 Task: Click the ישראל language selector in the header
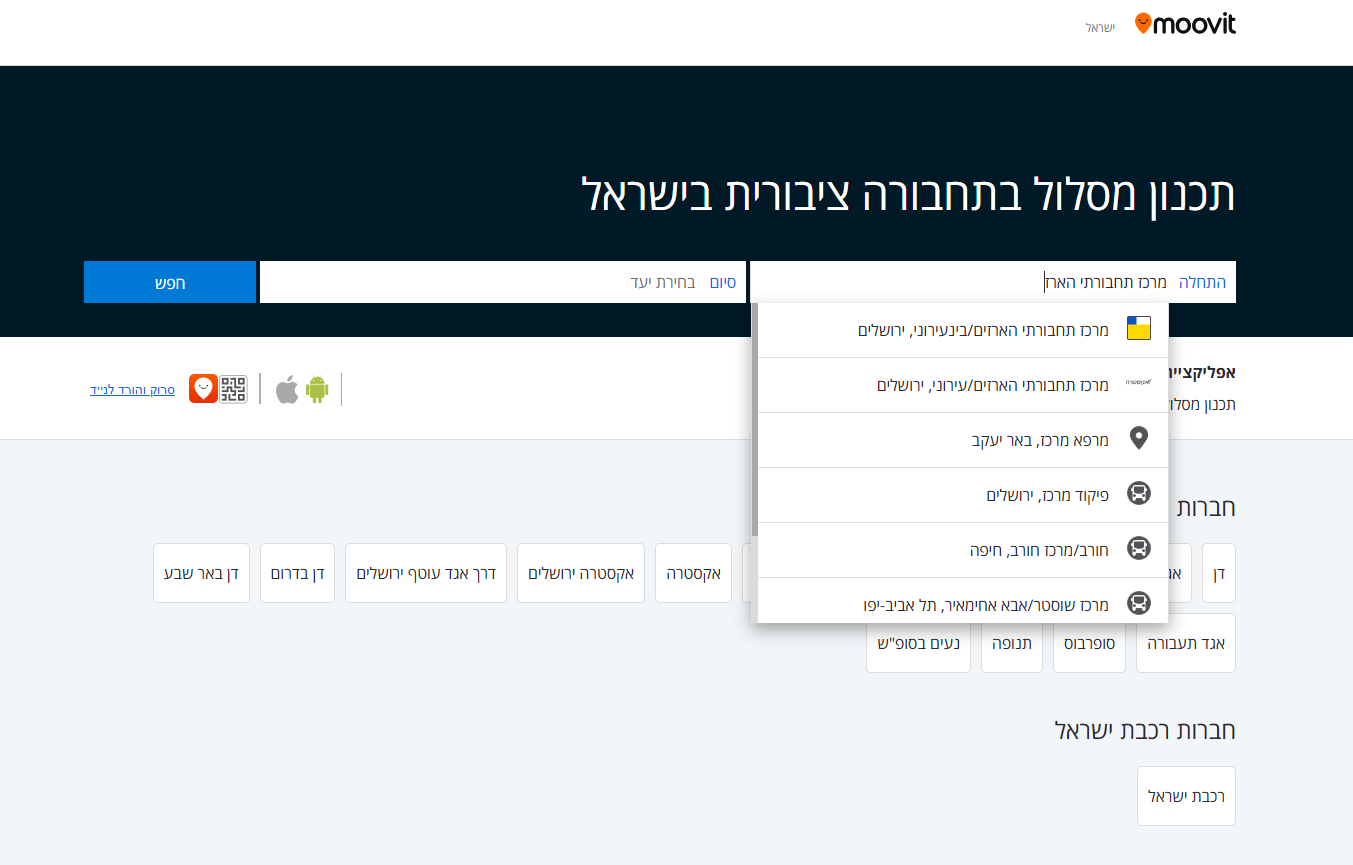pos(1101,28)
